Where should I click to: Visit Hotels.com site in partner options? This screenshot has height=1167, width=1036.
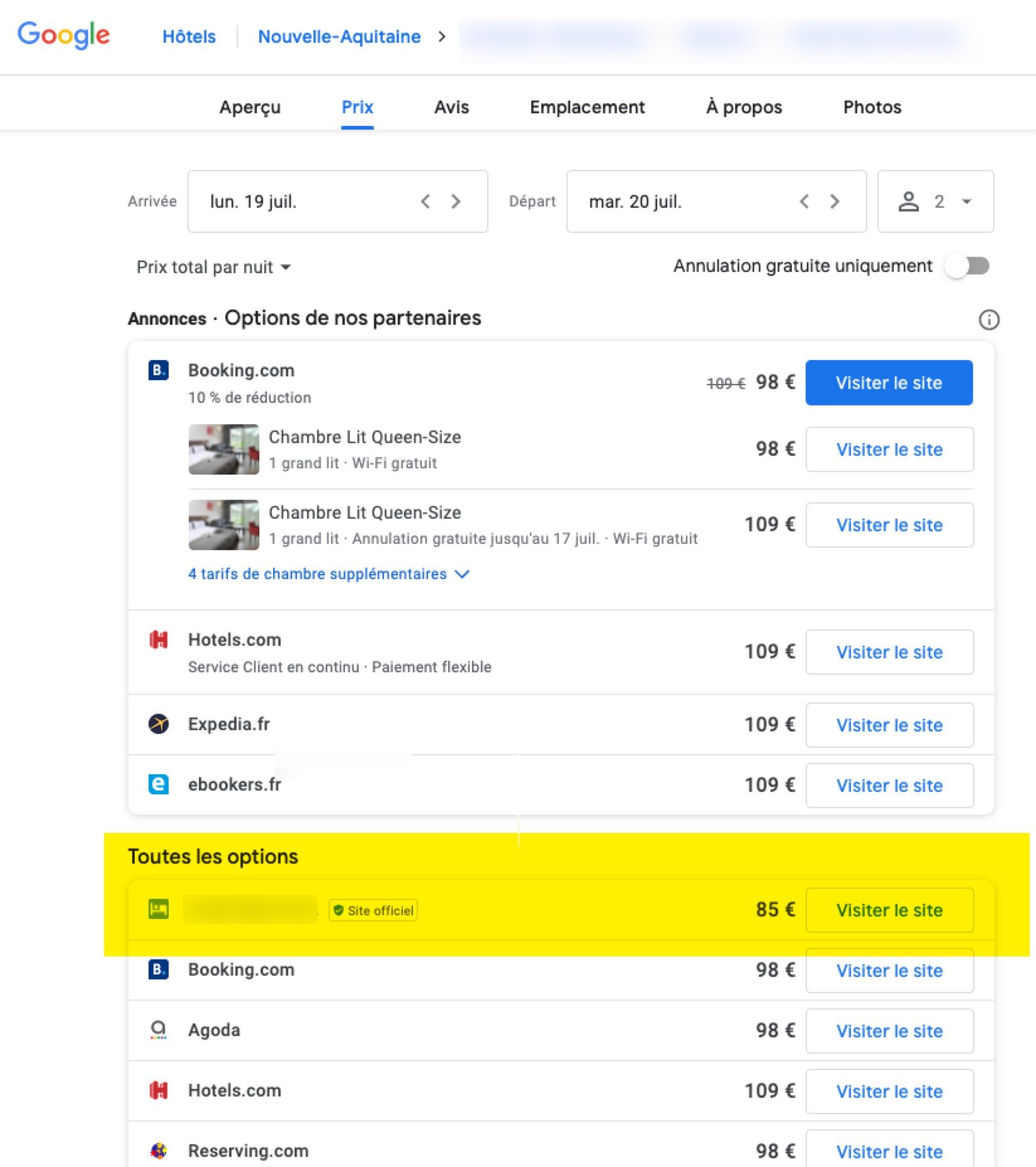click(x=889, y=652)
